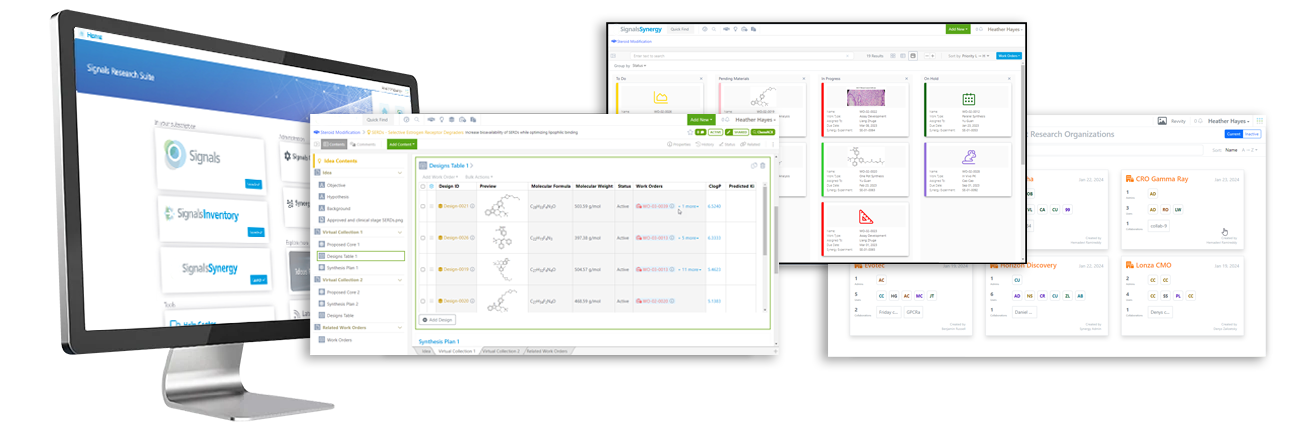
Task: Toggle the Inactive organizations filter
Action: [x=1253, y=133]
